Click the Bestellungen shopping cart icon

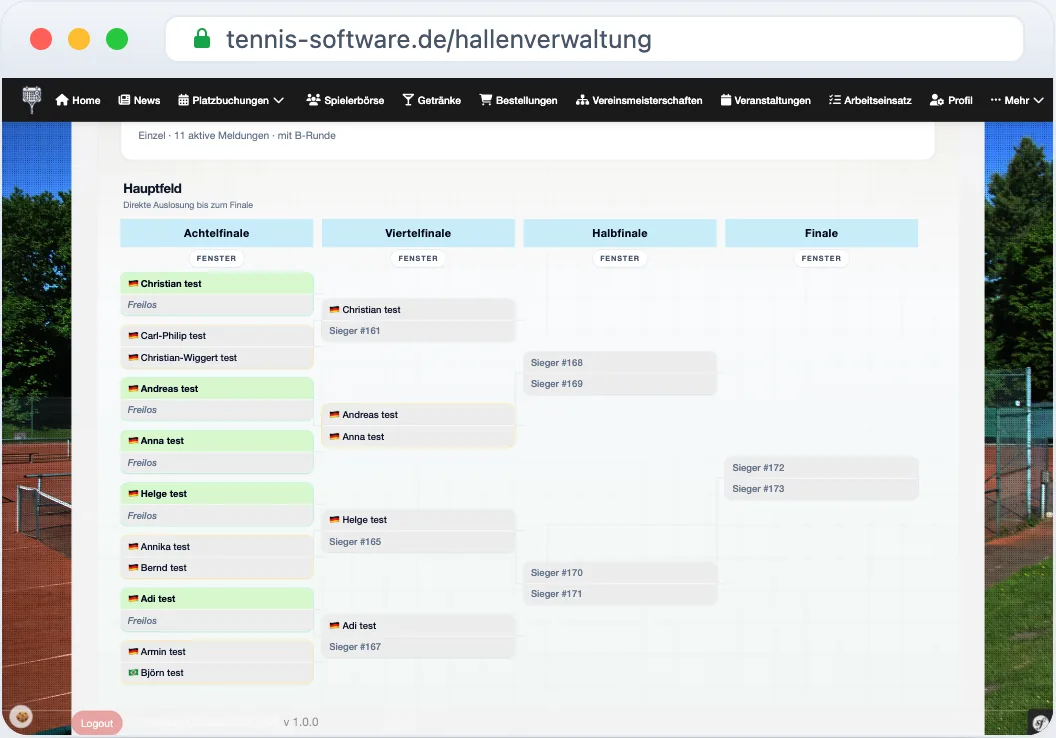pos(486,100)
